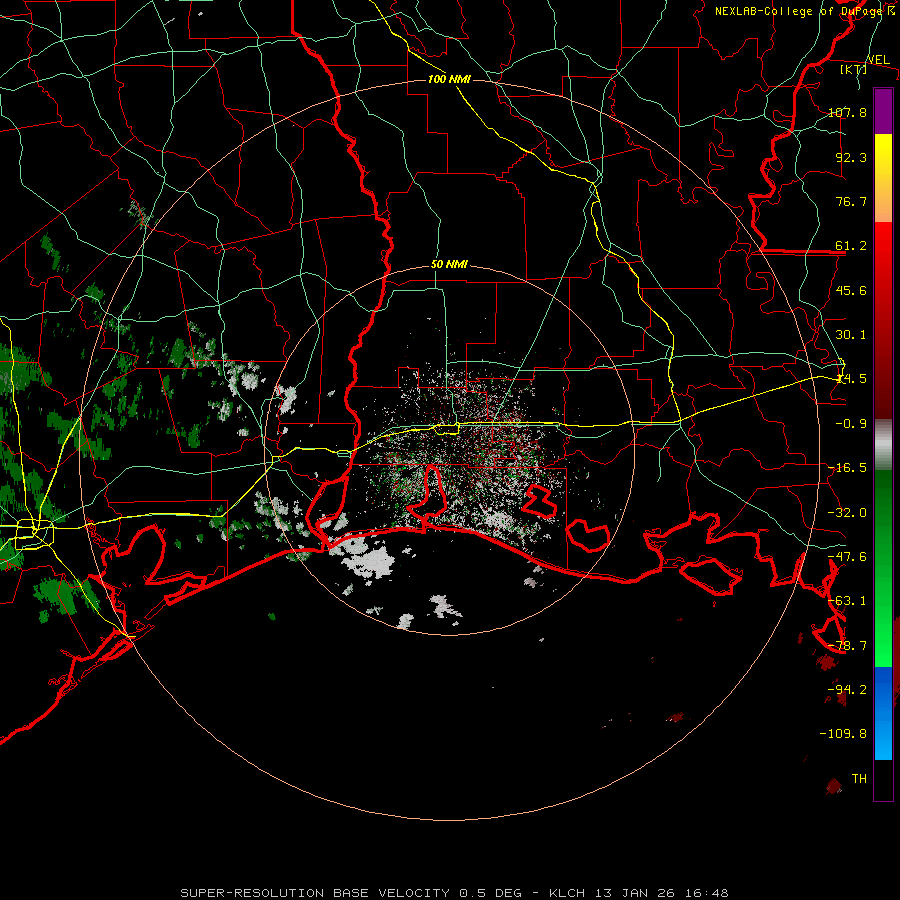Click the 76.7 scale value
The width and height of the screenshot is (900, 900).
coord(851,201)
